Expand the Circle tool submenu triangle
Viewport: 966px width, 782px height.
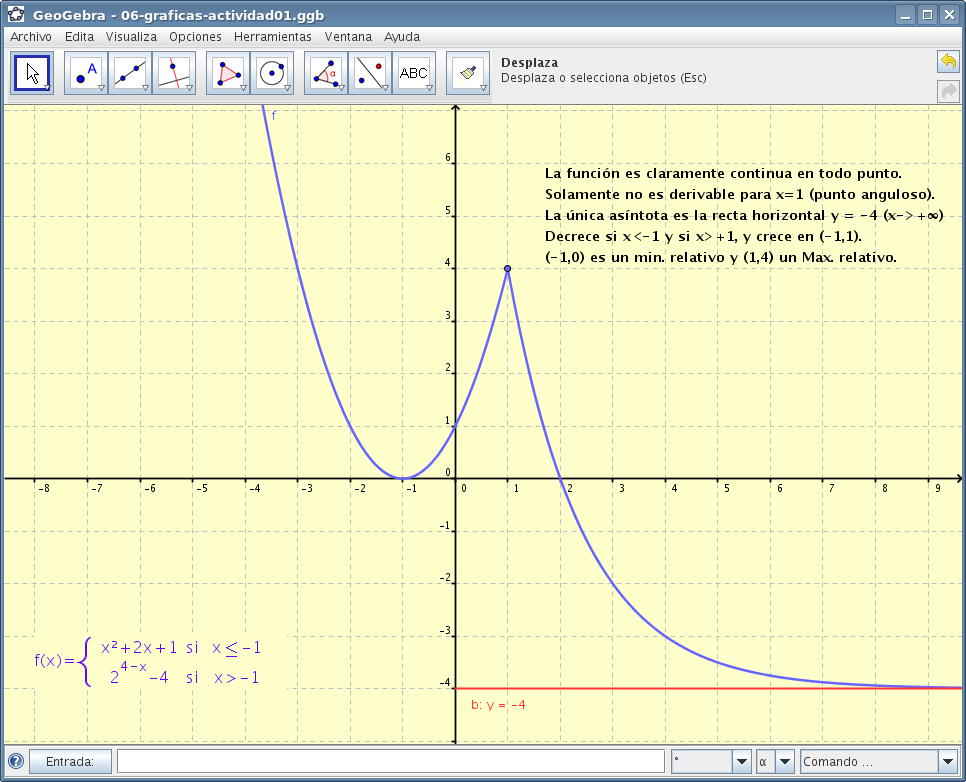[x=287, y=88]
